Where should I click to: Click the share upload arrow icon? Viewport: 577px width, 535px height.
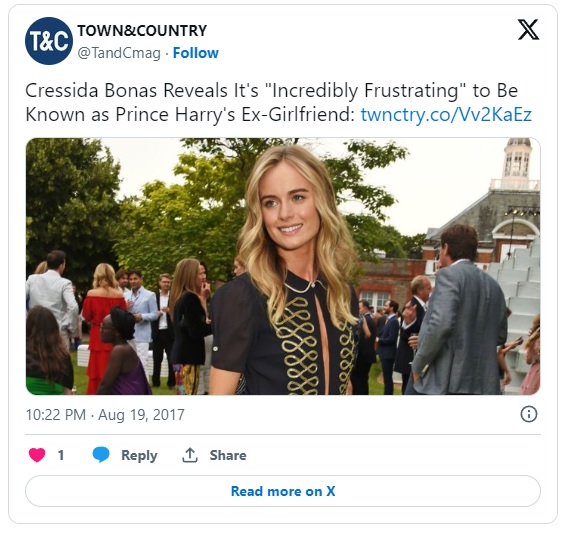click(190, 455)
